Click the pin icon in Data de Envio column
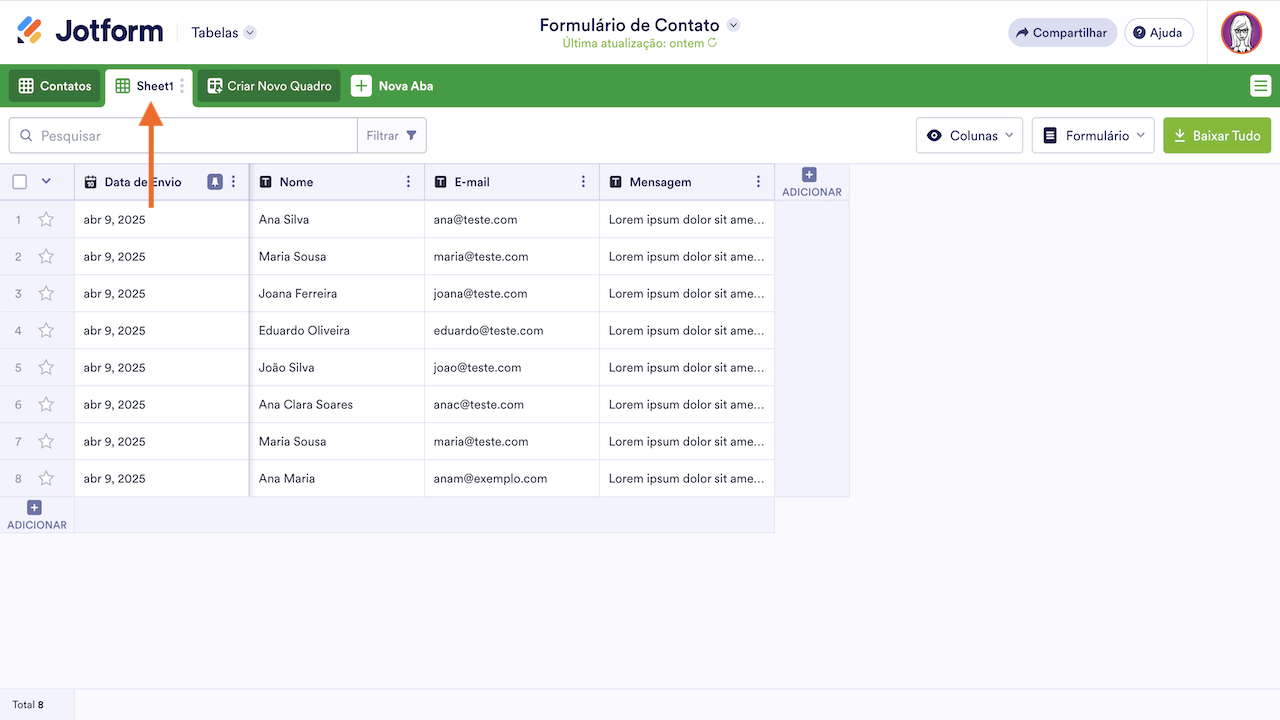 pos(215,182)
